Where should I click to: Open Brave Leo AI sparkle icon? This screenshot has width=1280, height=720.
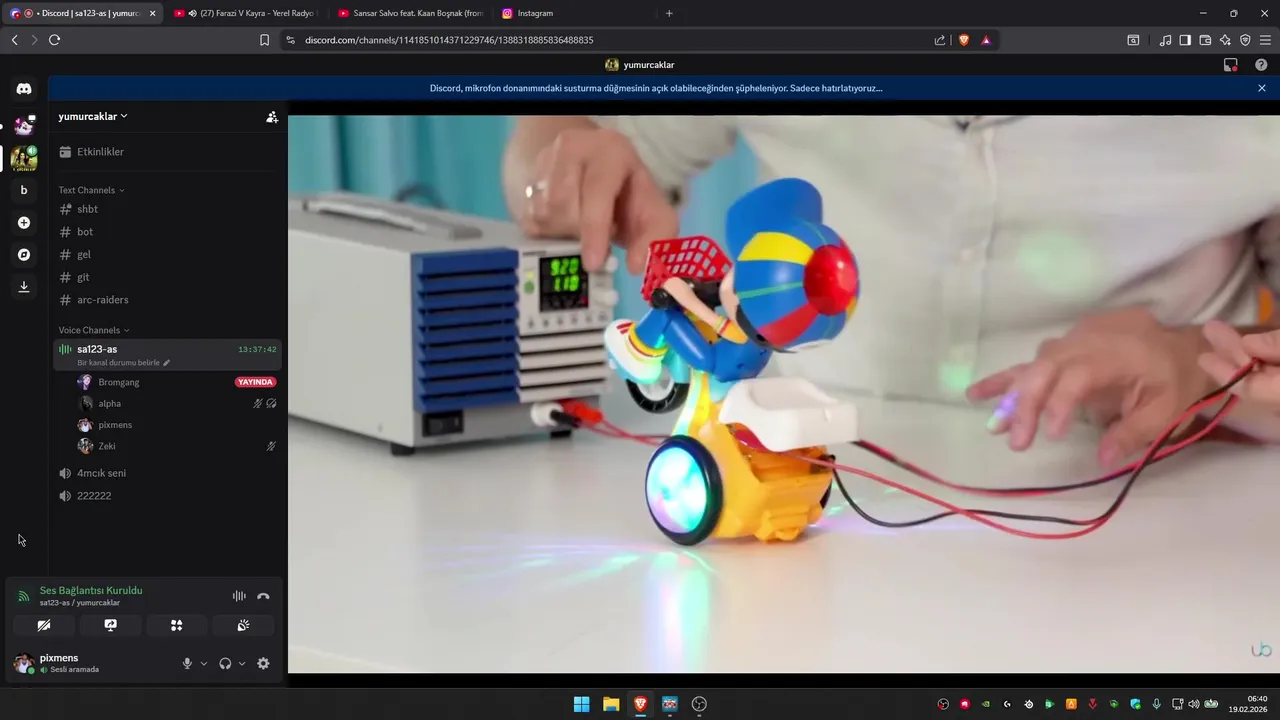1225,40
